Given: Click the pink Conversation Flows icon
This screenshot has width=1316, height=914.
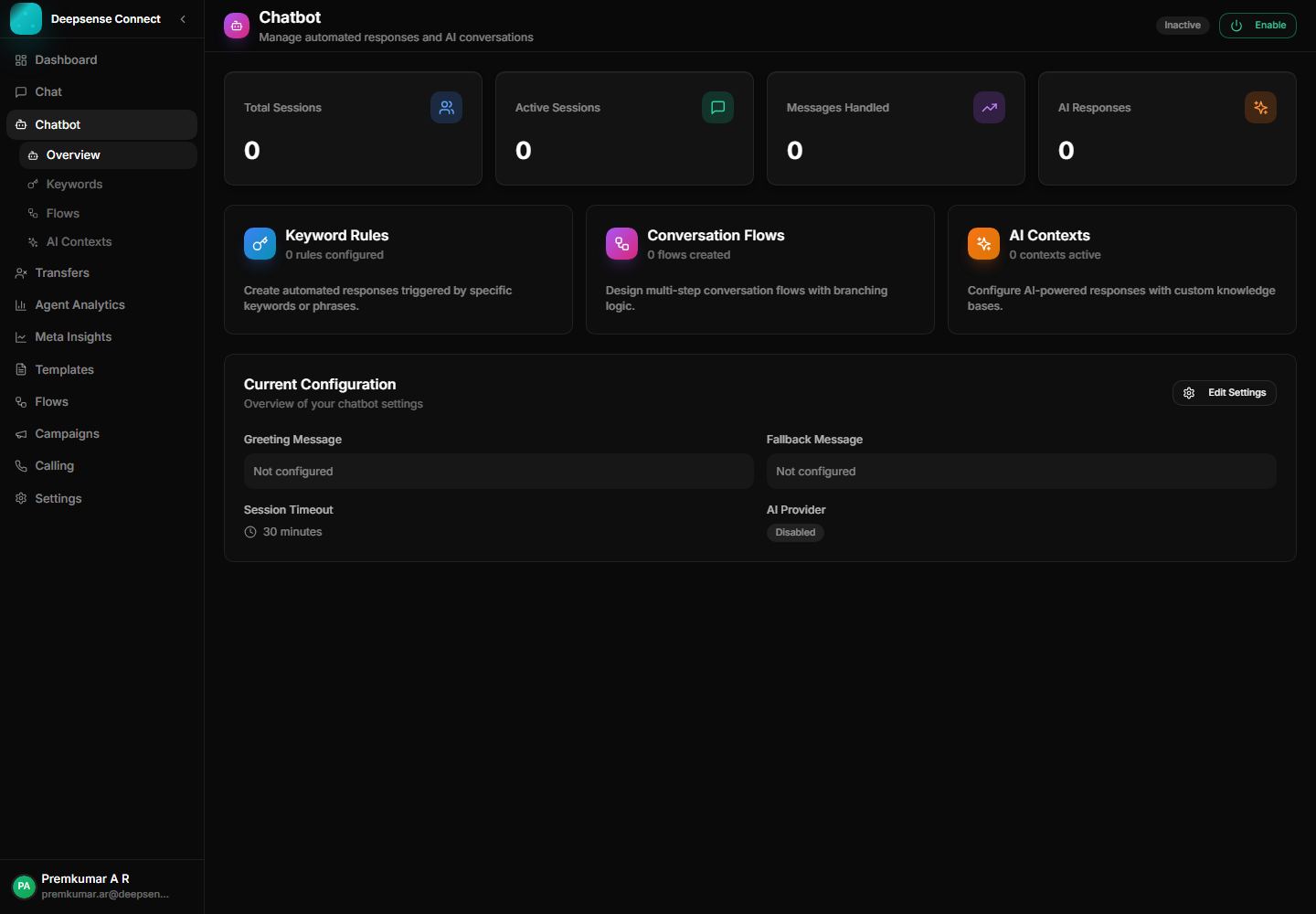Looking at the screenshot, I should point(621,244).
